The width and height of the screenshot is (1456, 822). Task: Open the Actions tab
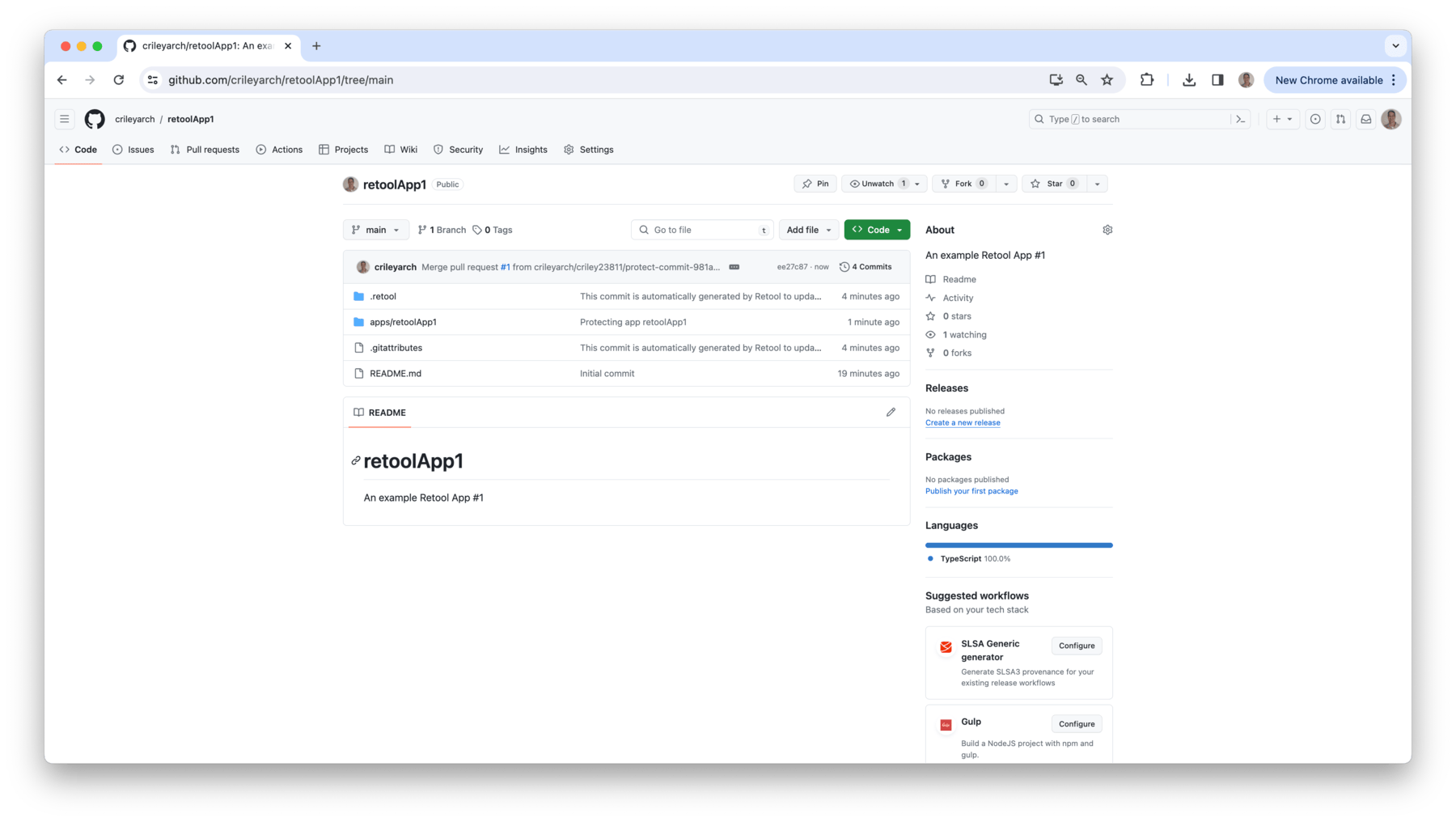[279, 150]
